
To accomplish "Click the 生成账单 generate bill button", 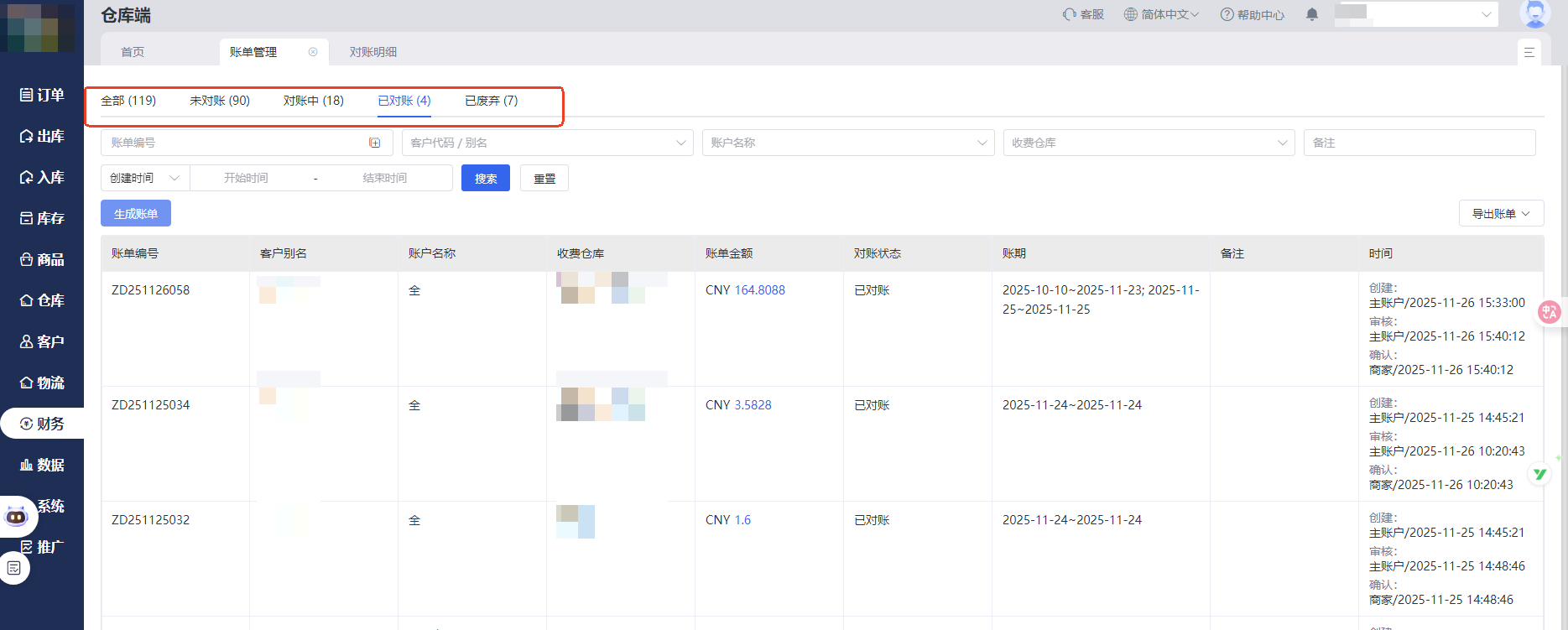I will [136, 214].
